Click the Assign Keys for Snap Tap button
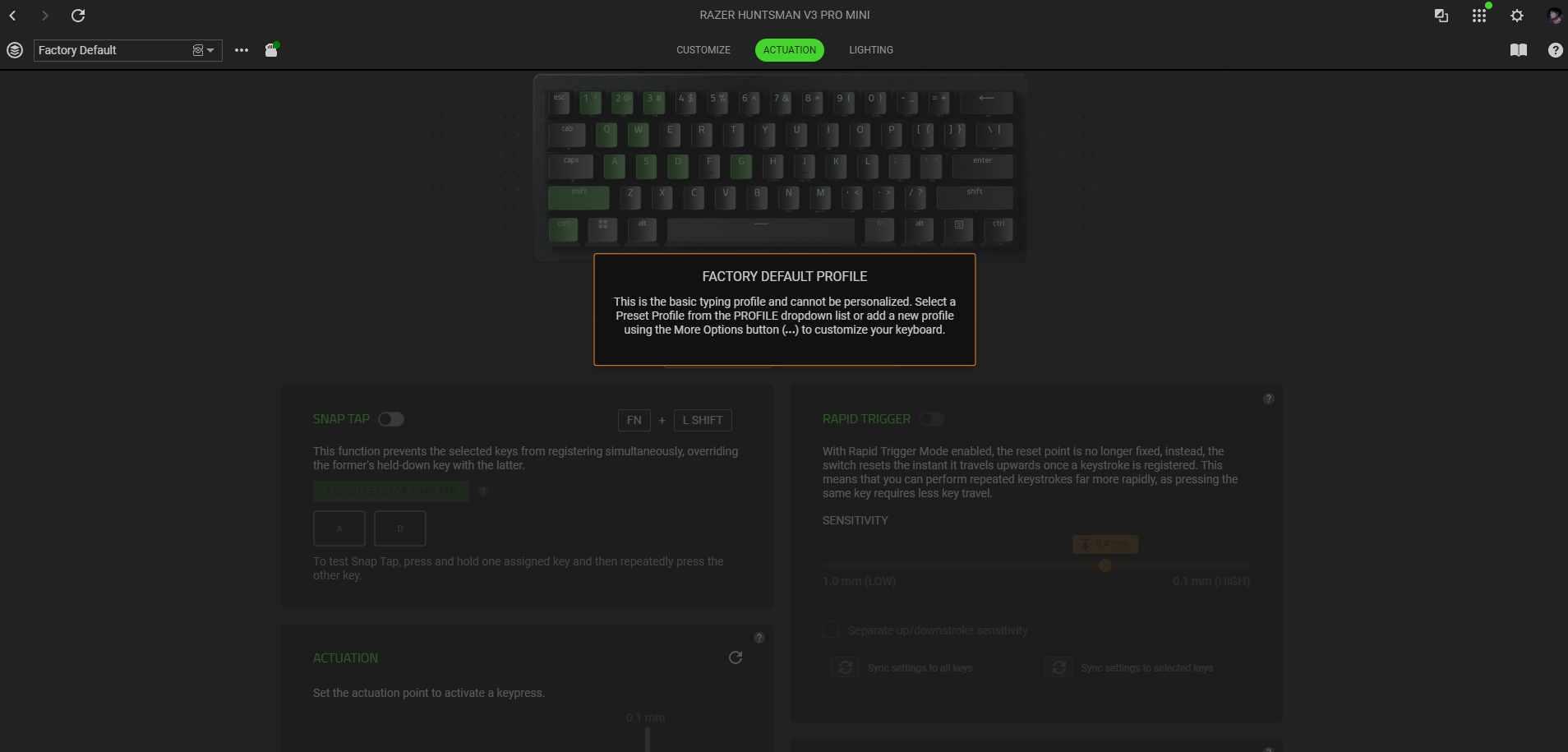Screen dimensions: 1568x752 [x=391, y=491]
